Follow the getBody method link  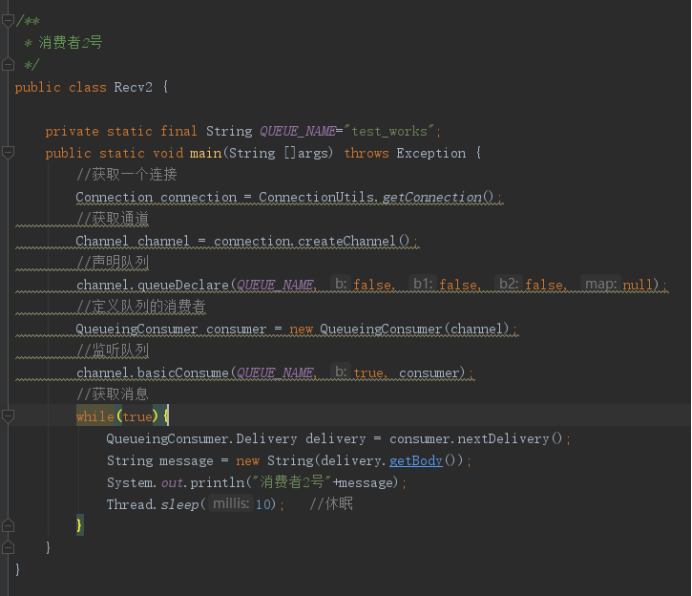[415, 460]
